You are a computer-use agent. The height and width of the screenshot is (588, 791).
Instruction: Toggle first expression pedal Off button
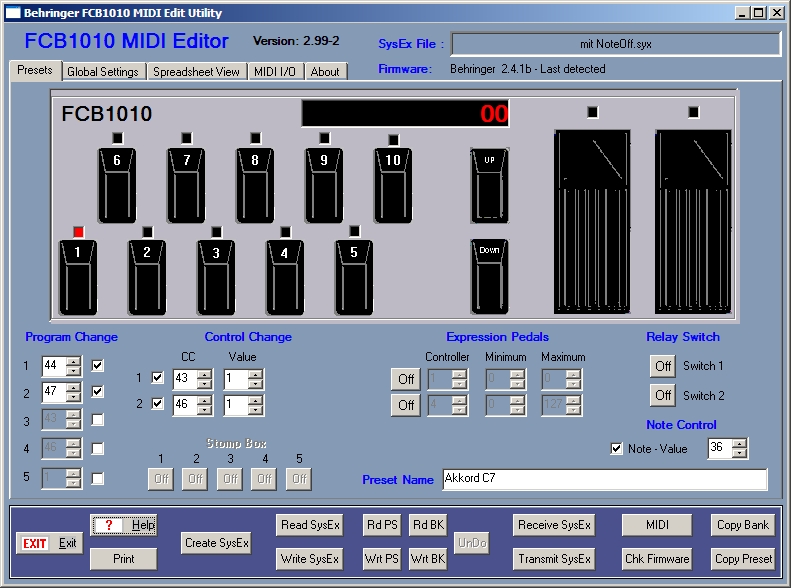[x=406, y=379]
